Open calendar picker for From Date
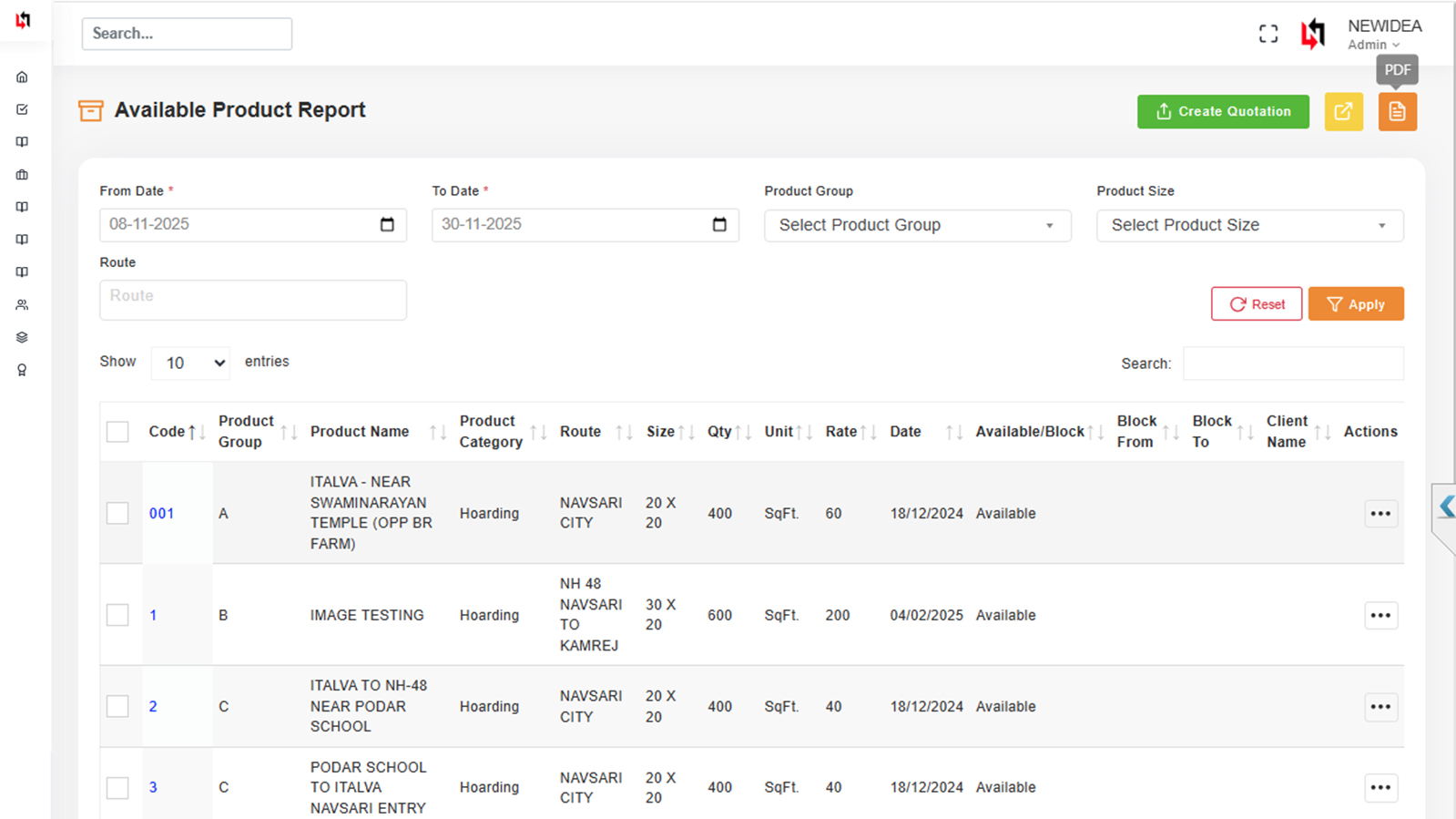Screen dimensions: 1456x819 387,225
